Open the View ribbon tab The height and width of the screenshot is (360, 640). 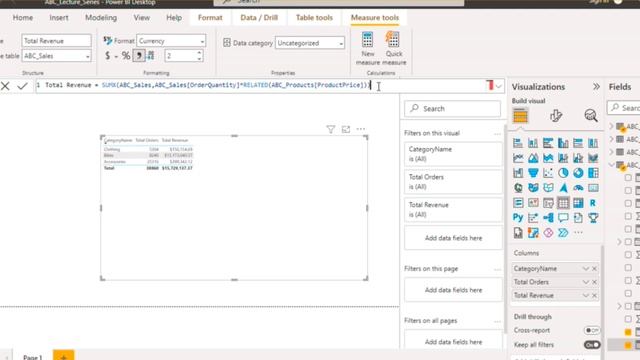click(142, 18)
